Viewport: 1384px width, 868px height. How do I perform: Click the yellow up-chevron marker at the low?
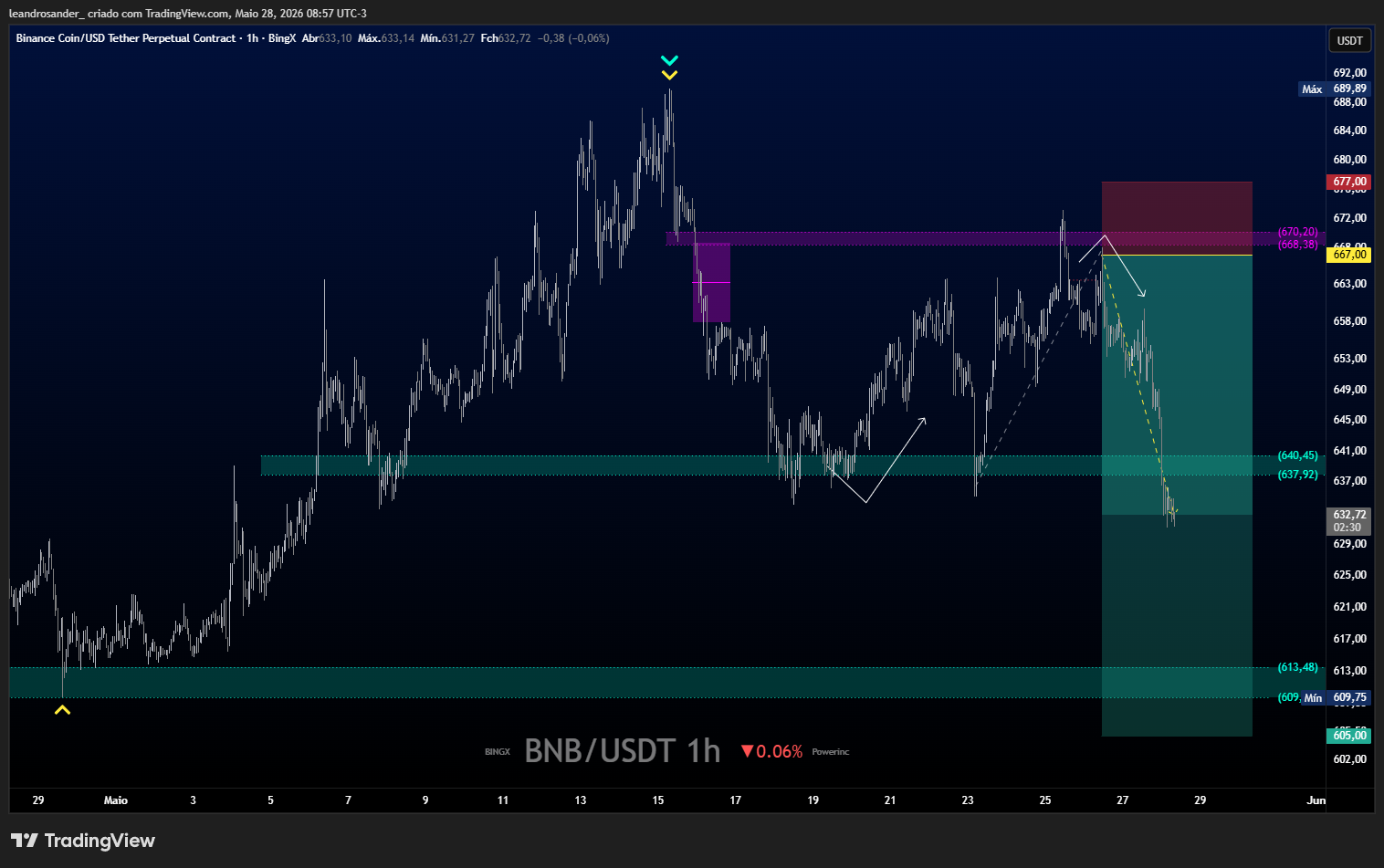click(x=62, y=708)
